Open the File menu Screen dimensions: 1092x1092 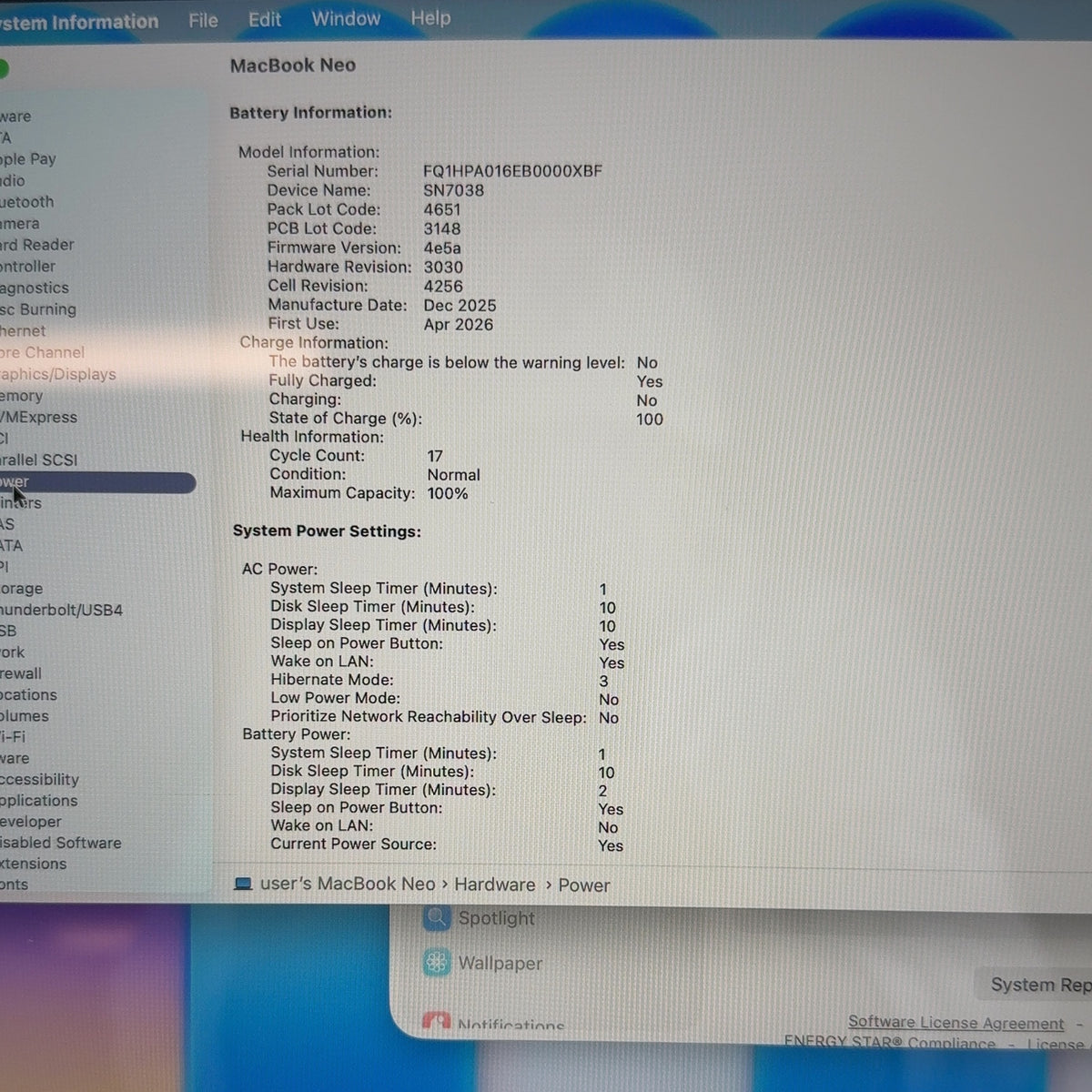[x=203, y=20]
